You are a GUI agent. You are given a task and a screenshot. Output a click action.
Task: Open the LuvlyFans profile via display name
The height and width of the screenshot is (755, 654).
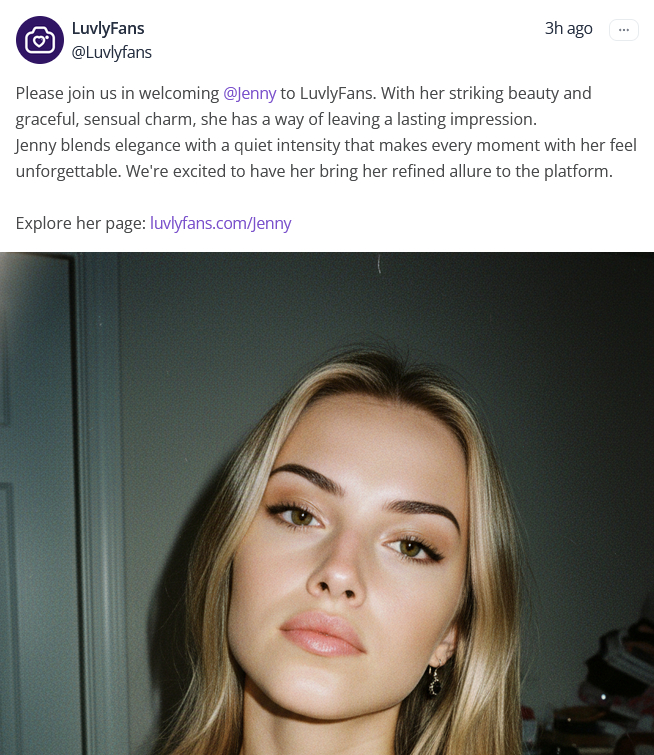tap(108, 28)
